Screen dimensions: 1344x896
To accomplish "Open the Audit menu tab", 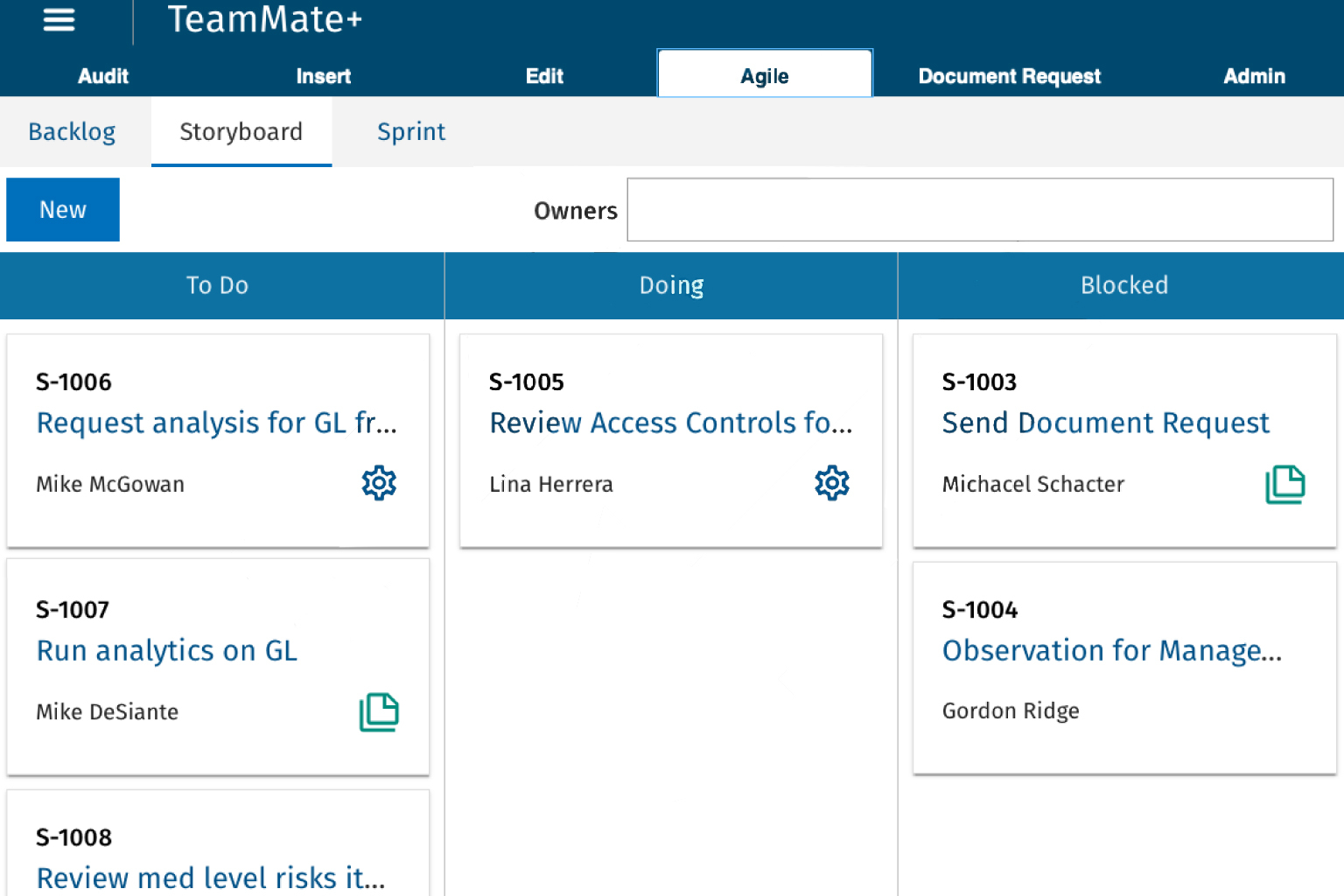I will pos(103,76).
